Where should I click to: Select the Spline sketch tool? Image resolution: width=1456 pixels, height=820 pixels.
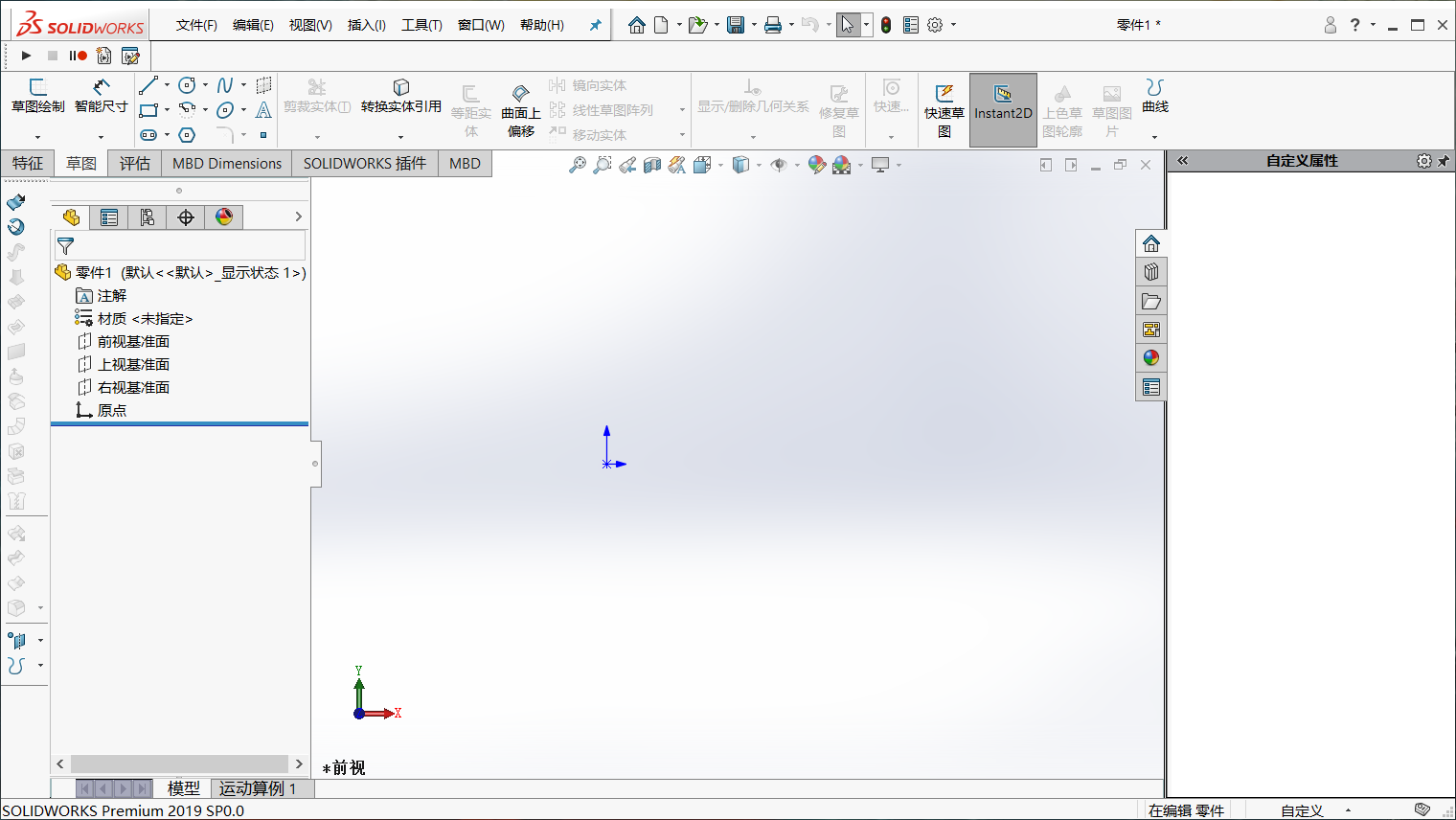[x=225, y=85]
